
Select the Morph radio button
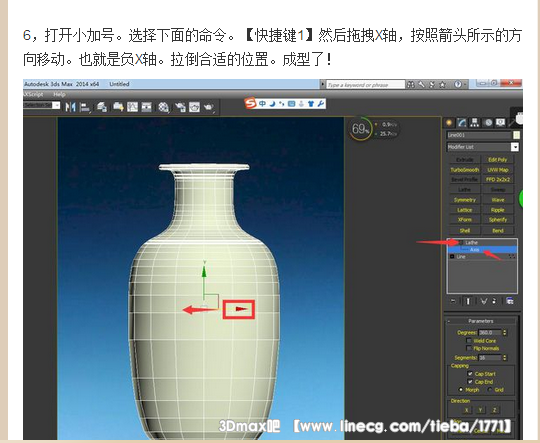pos(461,390)
